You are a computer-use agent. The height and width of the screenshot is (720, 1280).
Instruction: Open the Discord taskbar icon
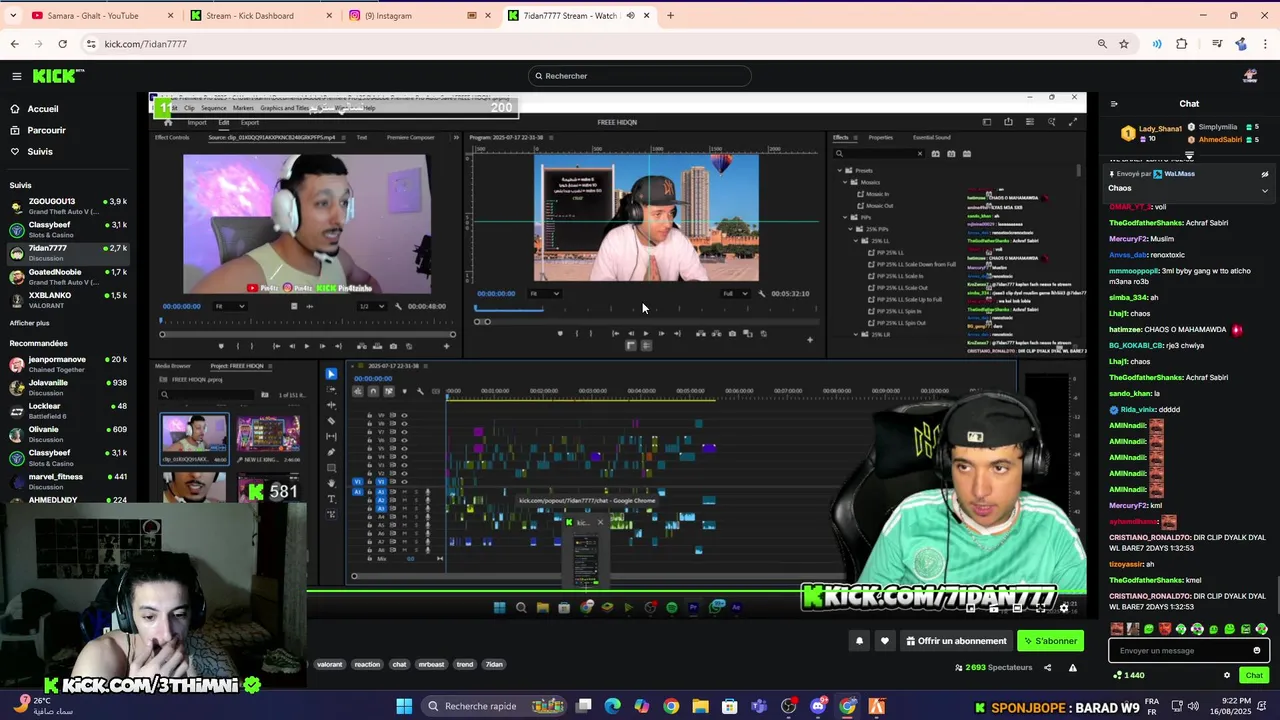click(819, 706)
